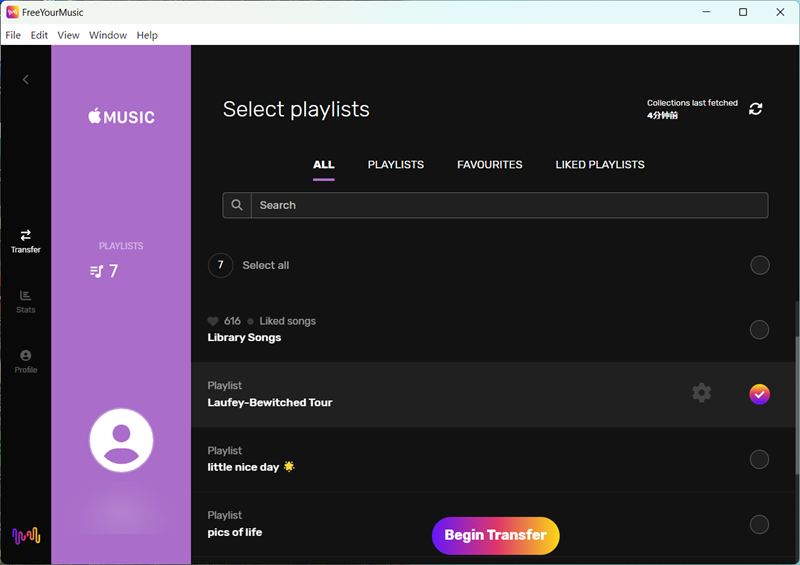Click the FreeYourMusic title bar app icon
Viewport: 800px width, 565px height.
[12, 12]
